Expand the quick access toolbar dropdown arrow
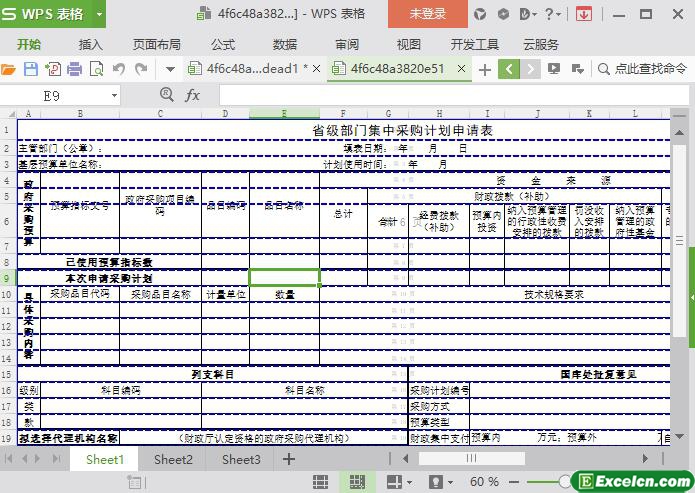The height and width of the screenshot is (493, 695). click(170, 69)
